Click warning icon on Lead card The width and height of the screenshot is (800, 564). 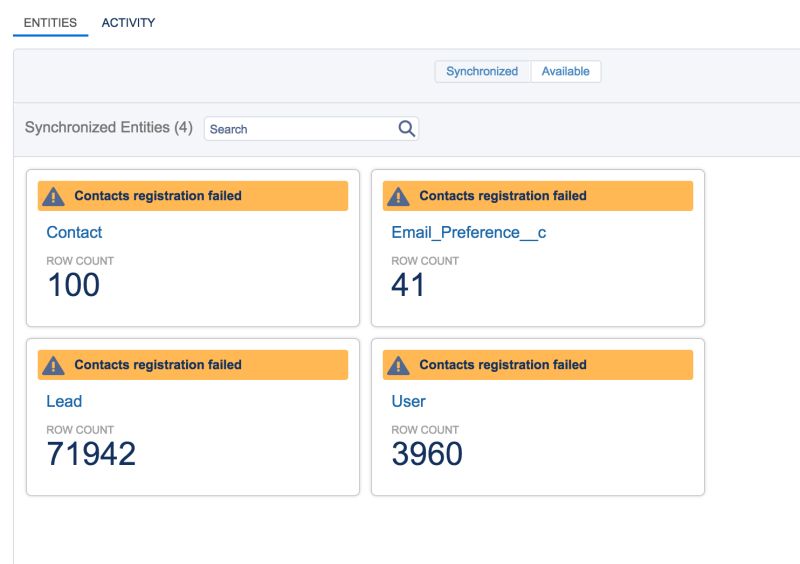coord(53,365)
